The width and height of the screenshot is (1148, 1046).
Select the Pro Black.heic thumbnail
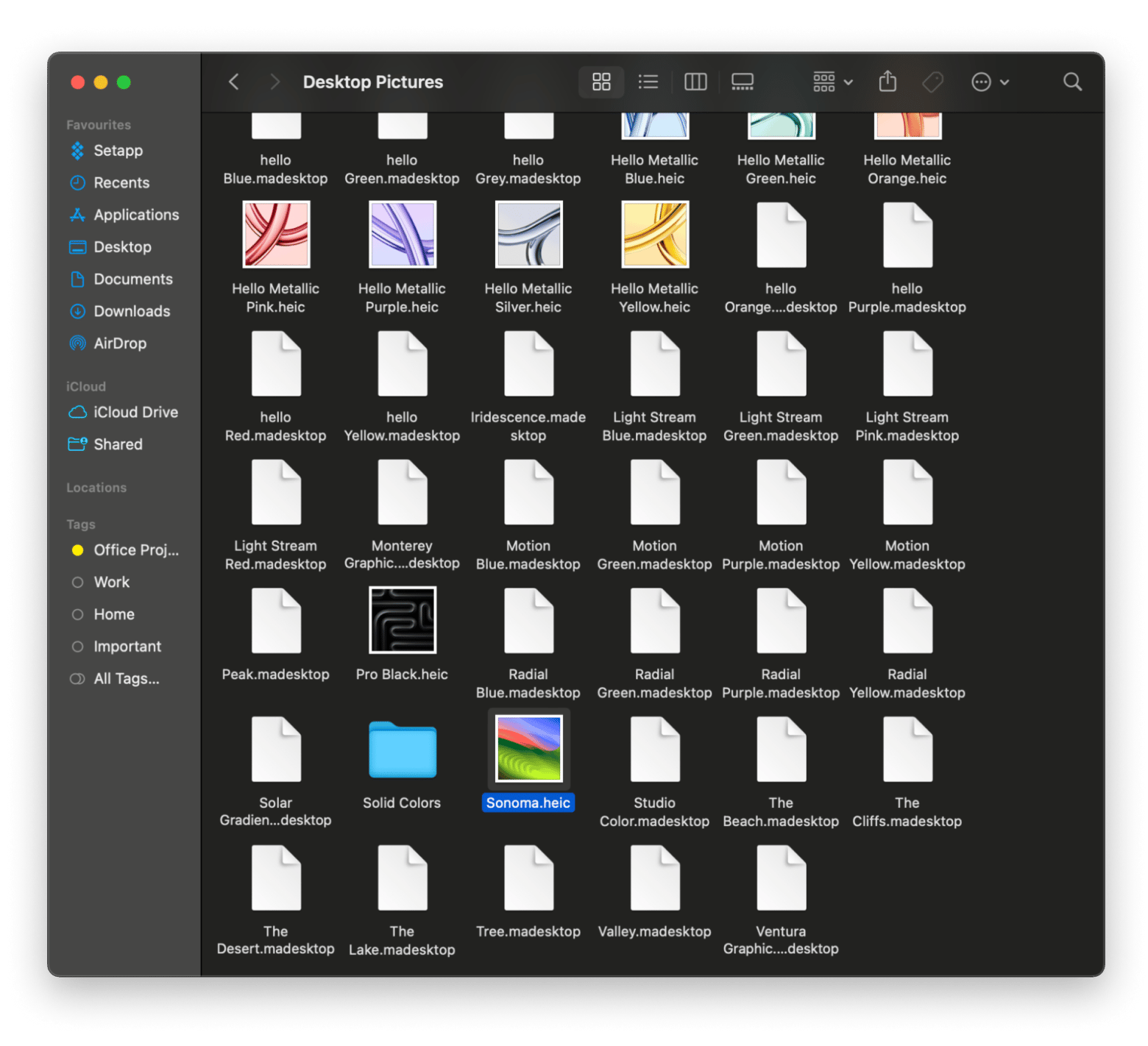(x=402, y=620)
